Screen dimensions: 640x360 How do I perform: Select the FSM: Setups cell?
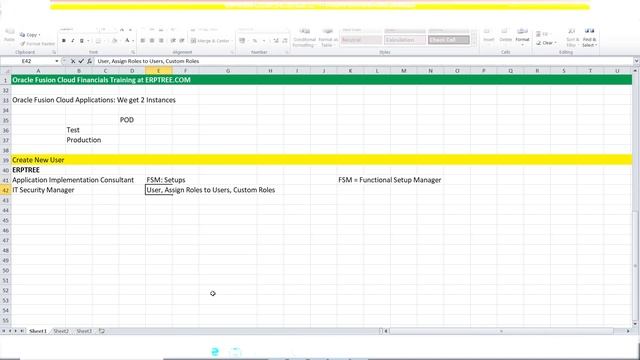pyautogui.click(x=166, y=180)
